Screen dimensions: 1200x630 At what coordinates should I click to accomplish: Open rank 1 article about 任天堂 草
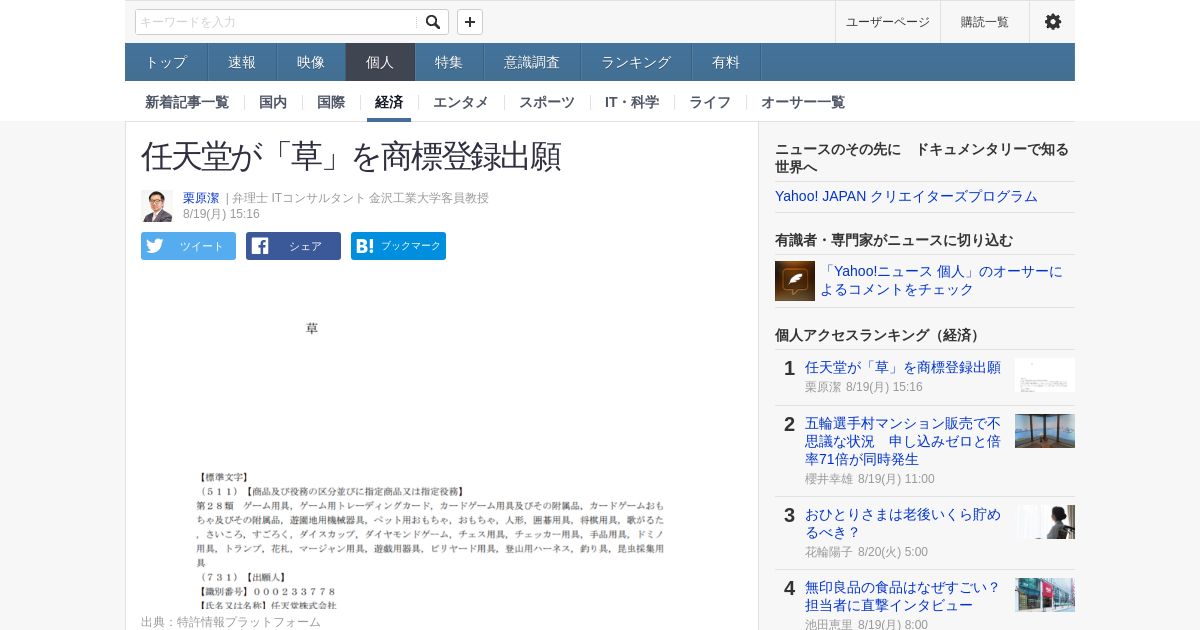(x=903, y=367)
